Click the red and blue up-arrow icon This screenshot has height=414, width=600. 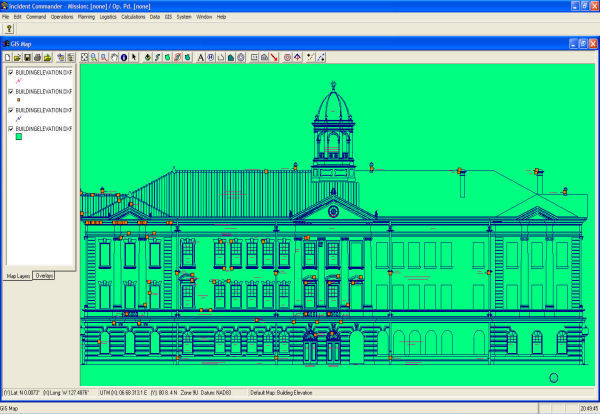pos(297,57)
